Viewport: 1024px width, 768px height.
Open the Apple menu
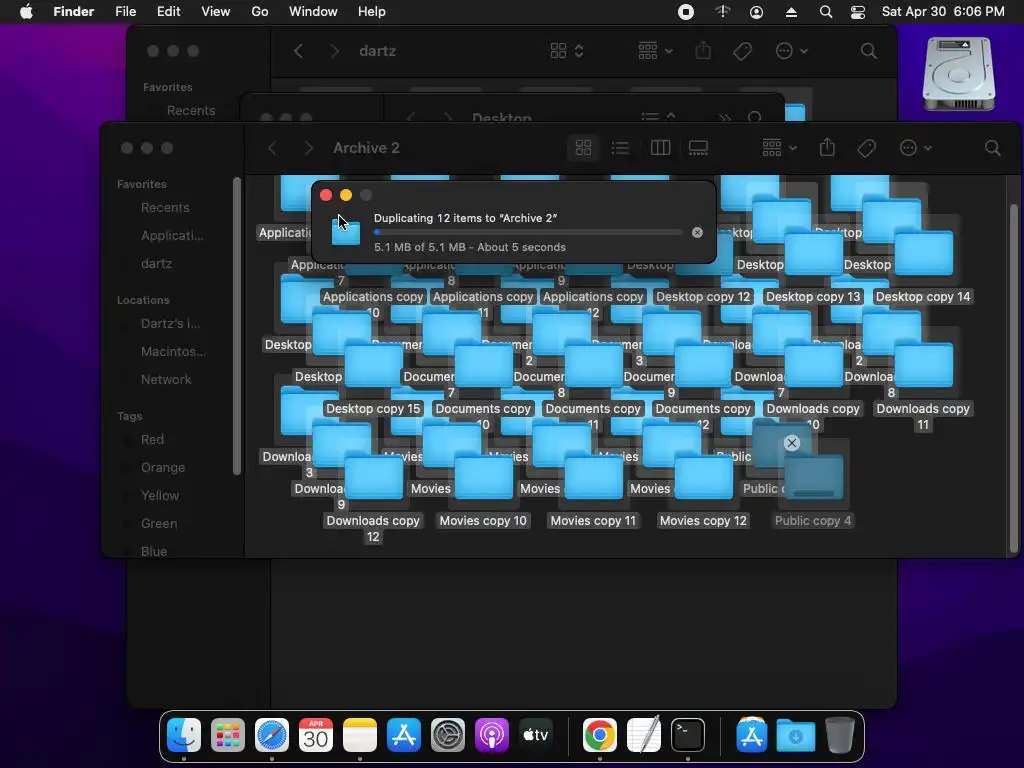26,12
